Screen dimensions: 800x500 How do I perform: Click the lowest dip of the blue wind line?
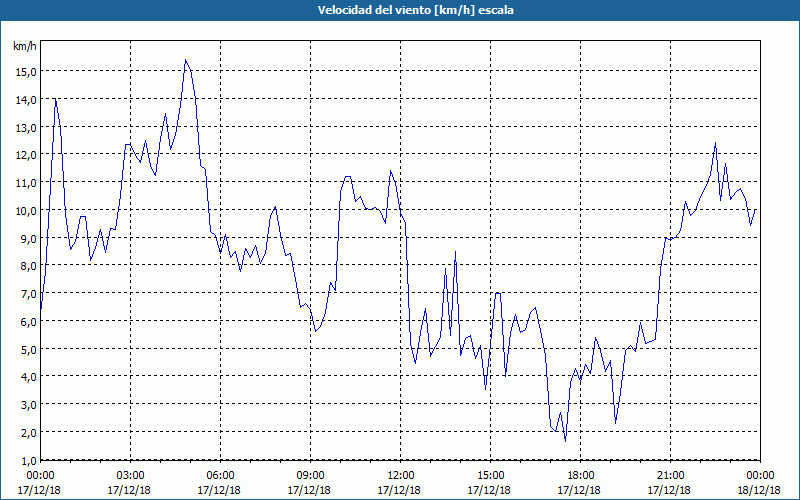click(x=565, y=441)
